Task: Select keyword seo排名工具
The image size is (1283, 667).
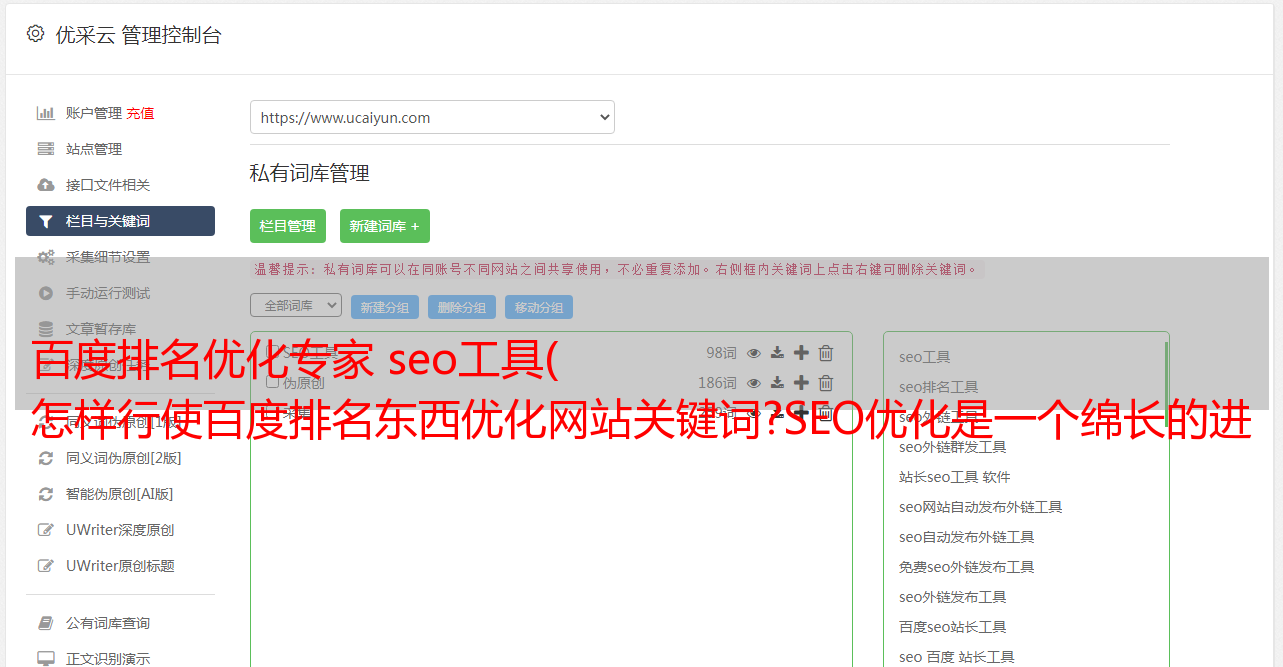Action: pos(939,387)
